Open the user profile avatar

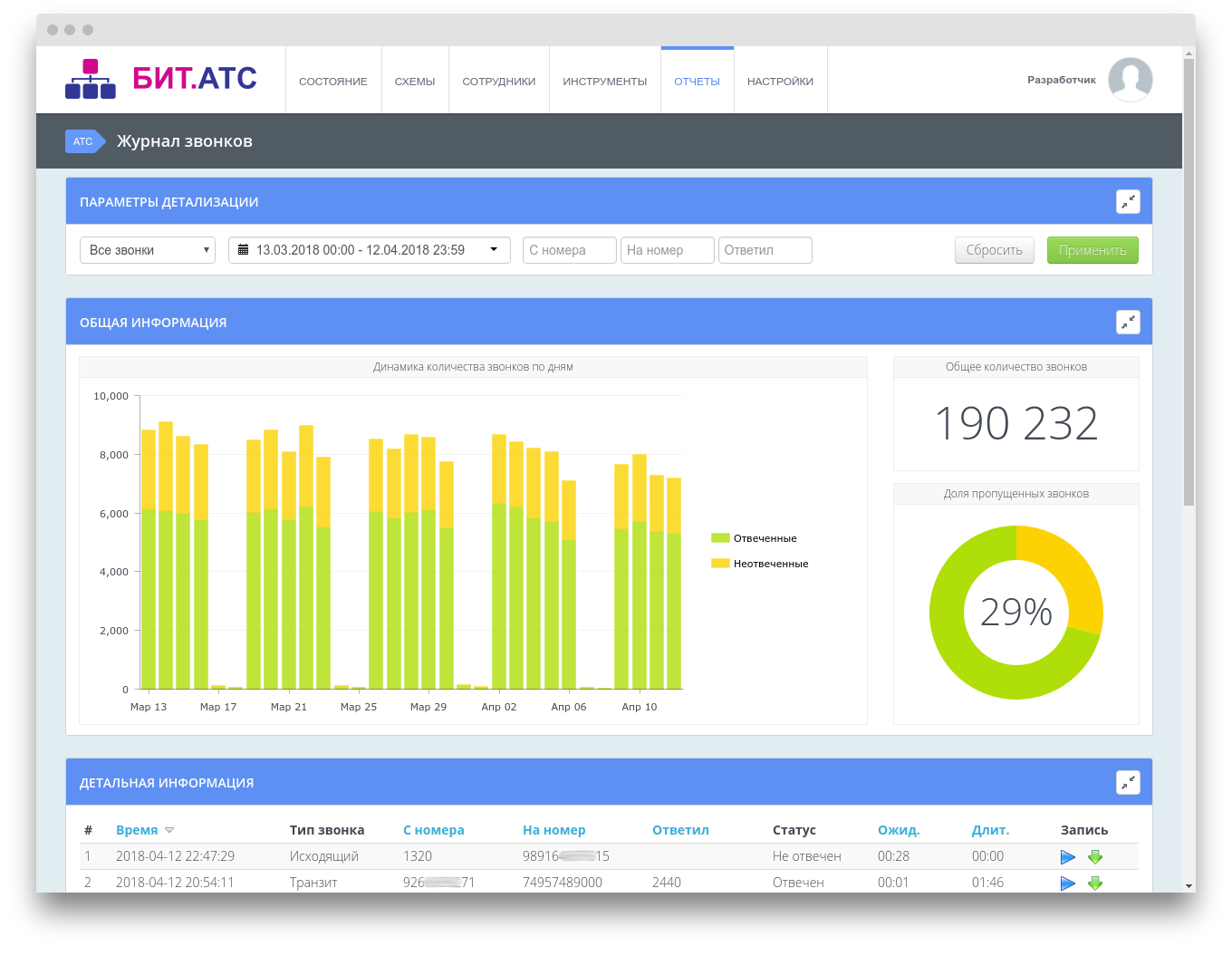coord(1130,80)
